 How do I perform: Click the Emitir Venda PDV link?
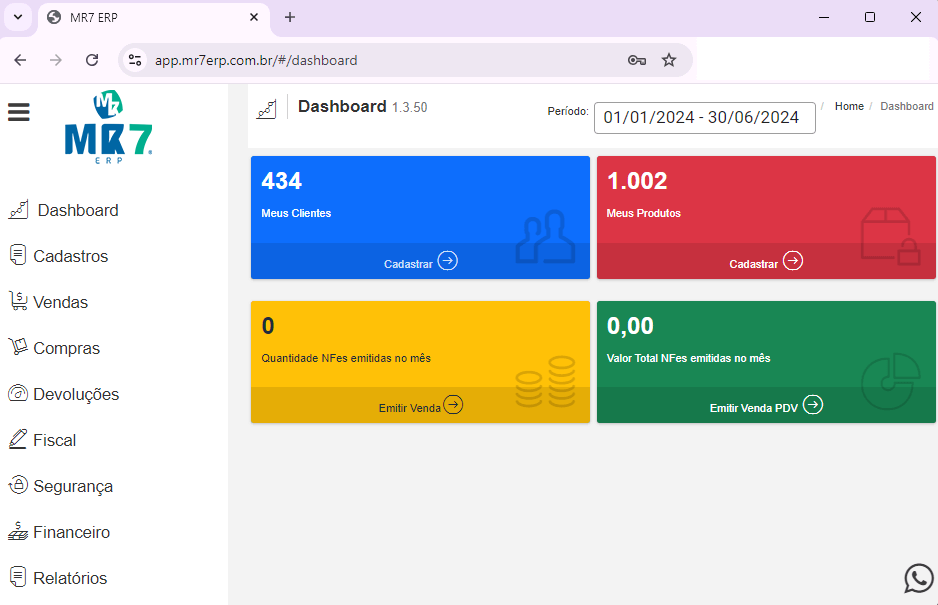[x=754, y=408]
